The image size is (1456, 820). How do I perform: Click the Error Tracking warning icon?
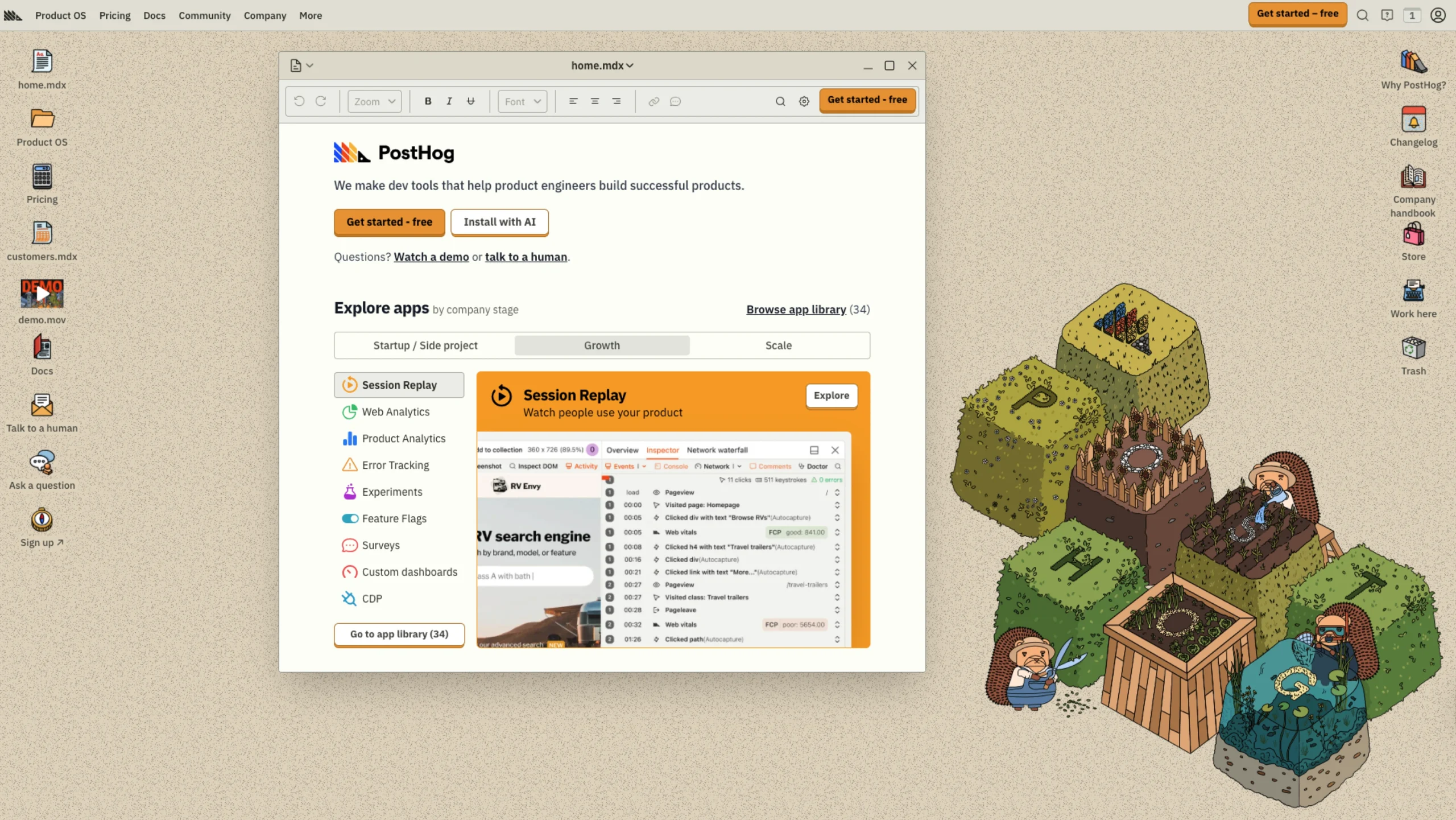[x=349, y=465]
